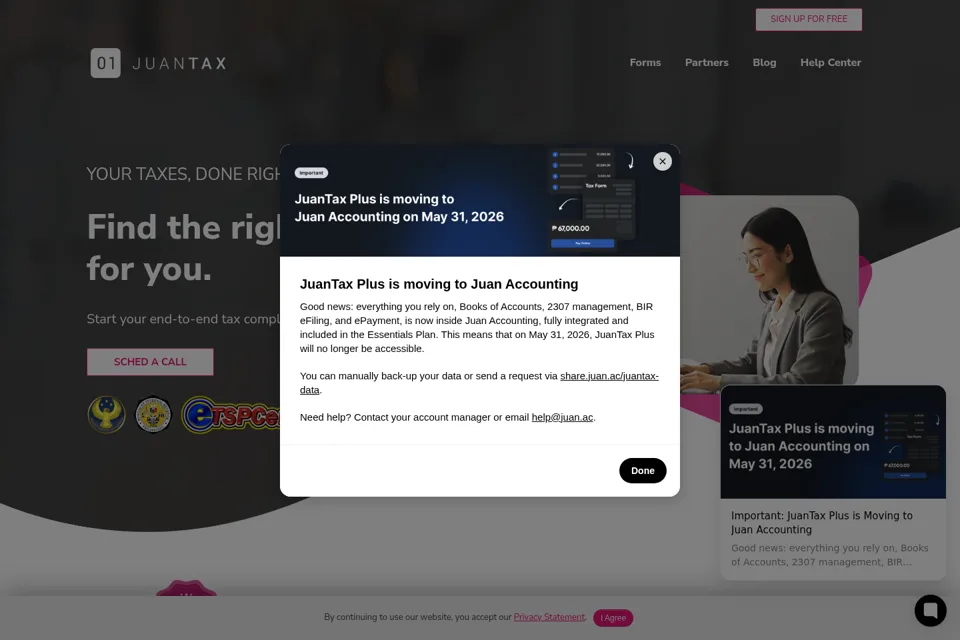The image size is (960, 640).
Task: Click the announcement card banner image
Action: pyautogui.click(x=833, y=442)
